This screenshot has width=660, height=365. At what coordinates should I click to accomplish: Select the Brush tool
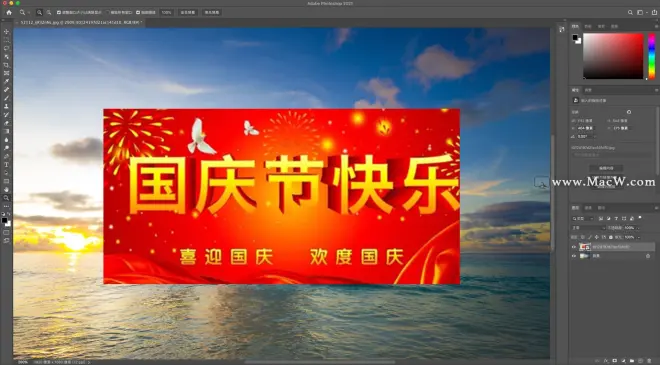pos(6,98)
